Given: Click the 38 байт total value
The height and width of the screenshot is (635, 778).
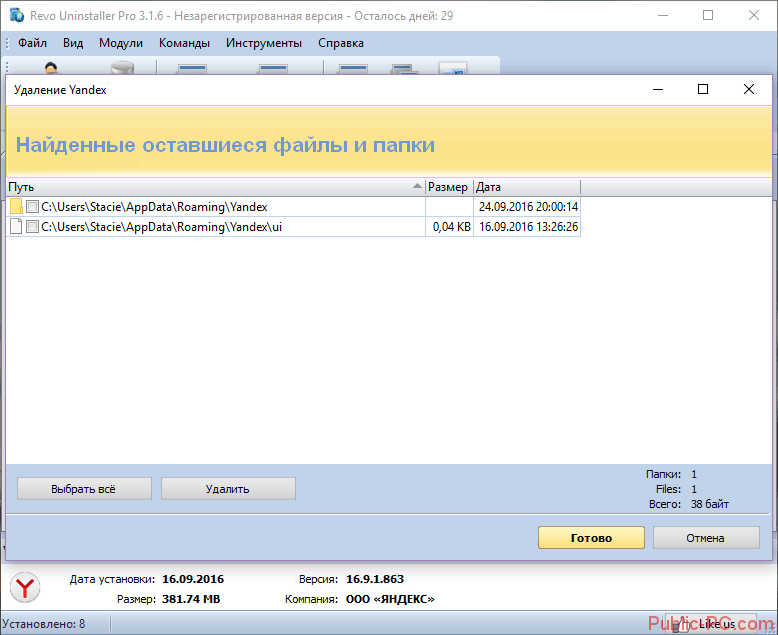Looking at the screenshot, I should [710, 504].
